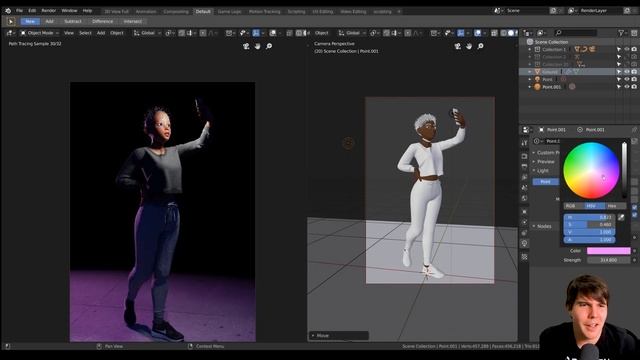Hide Collection 1 with its eye icon
This screenshot has width=640, height=360.
click(x=627, y=49)
